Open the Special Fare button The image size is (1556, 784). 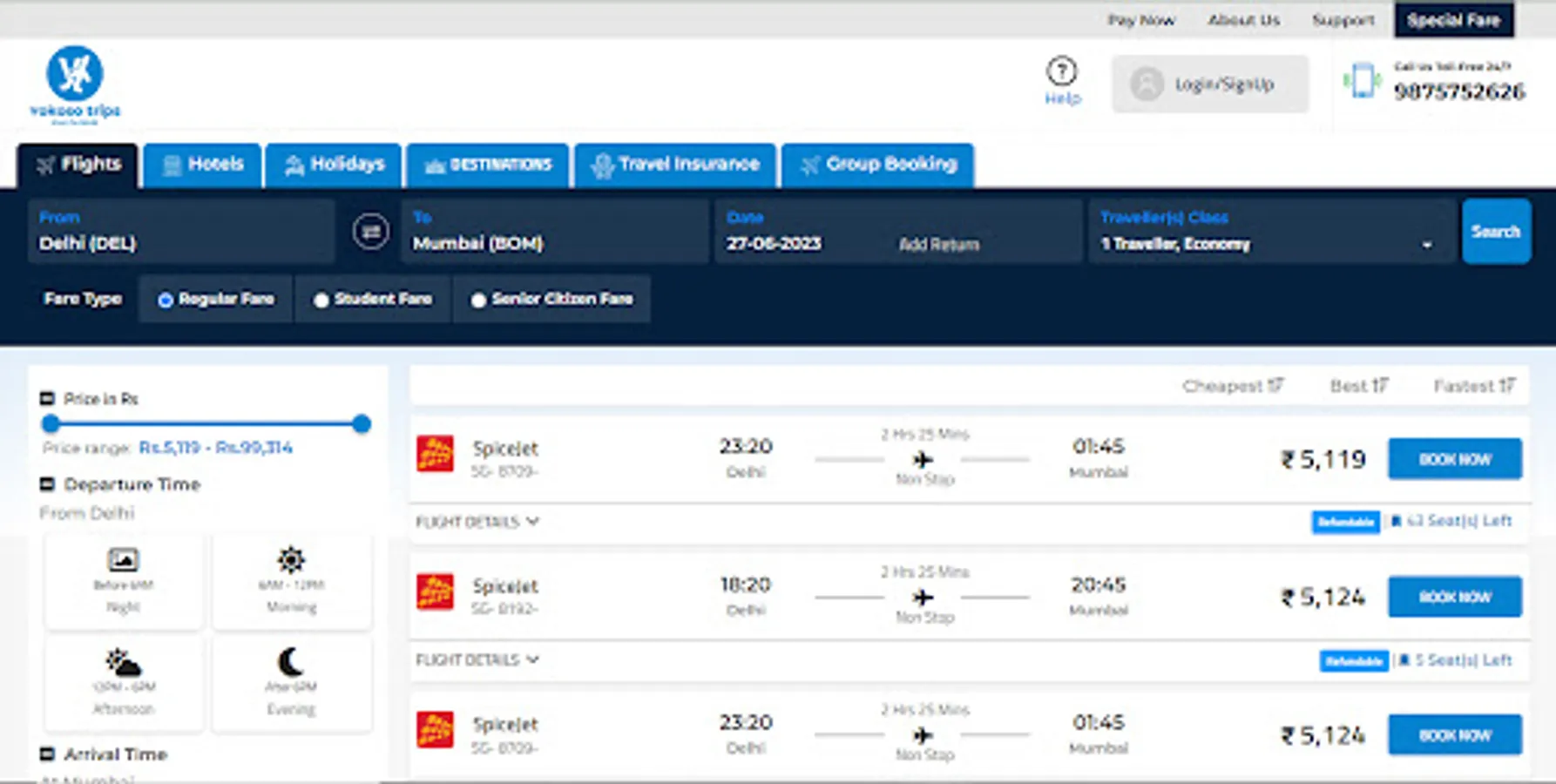[1453, 20]
